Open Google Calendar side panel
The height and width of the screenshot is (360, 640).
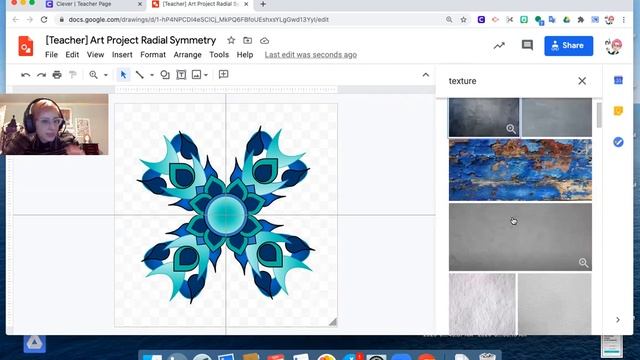(x=618, y=80)
